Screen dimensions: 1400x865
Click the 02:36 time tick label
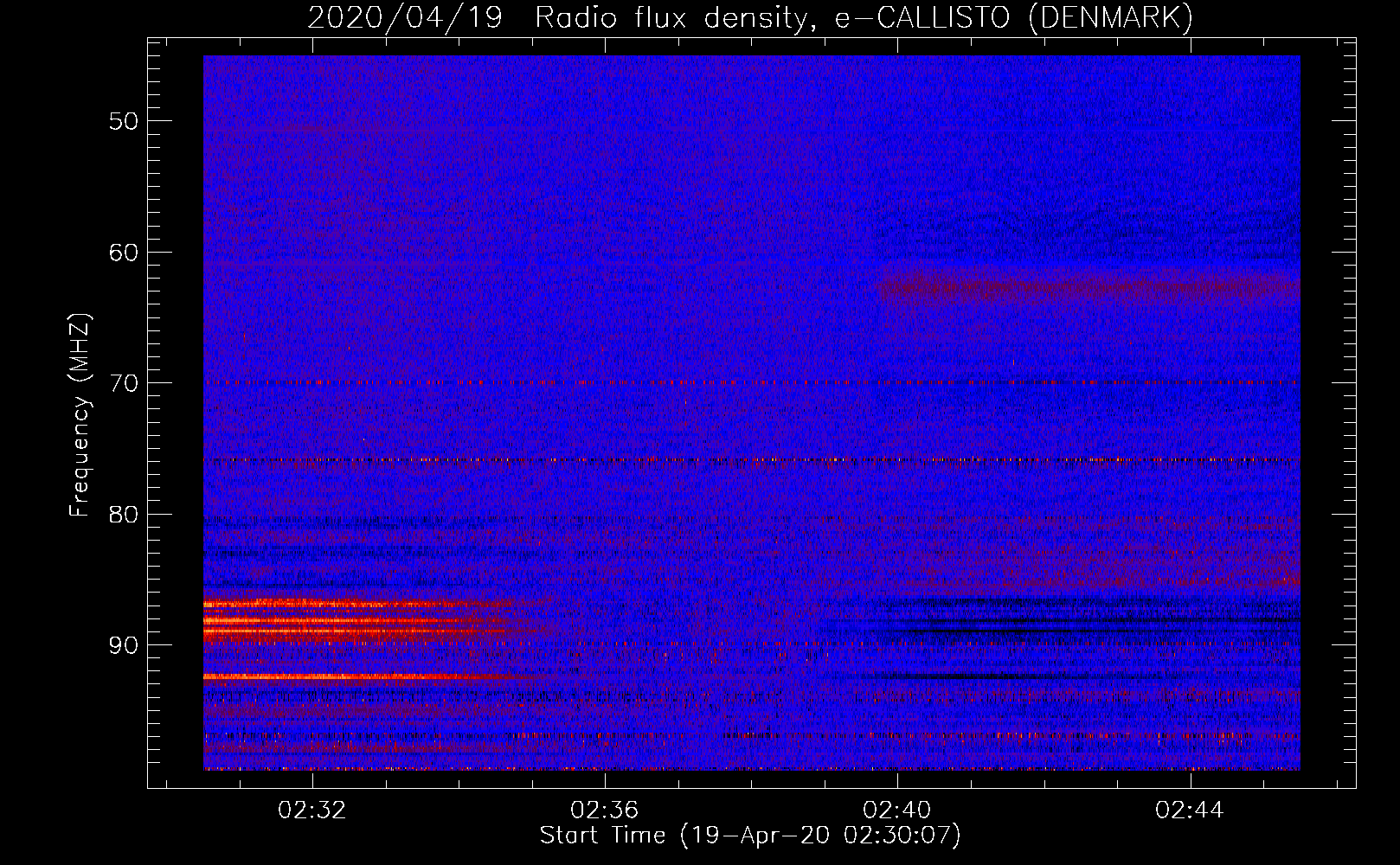click(605, 810)
